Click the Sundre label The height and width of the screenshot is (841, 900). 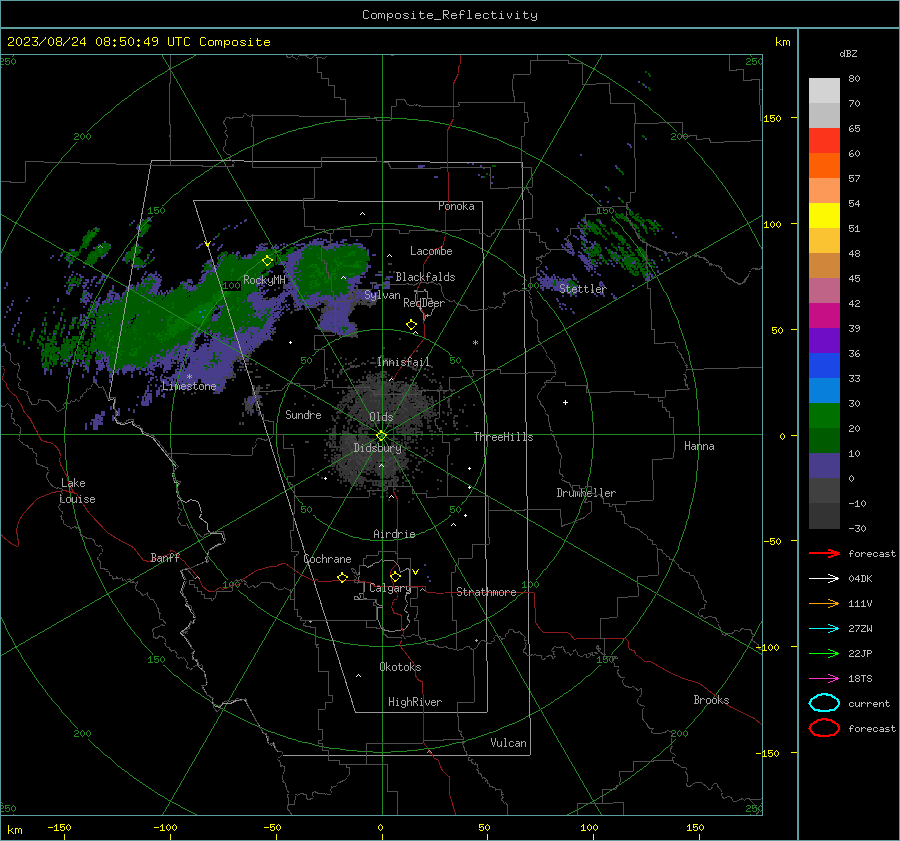(x=303, y=414)
